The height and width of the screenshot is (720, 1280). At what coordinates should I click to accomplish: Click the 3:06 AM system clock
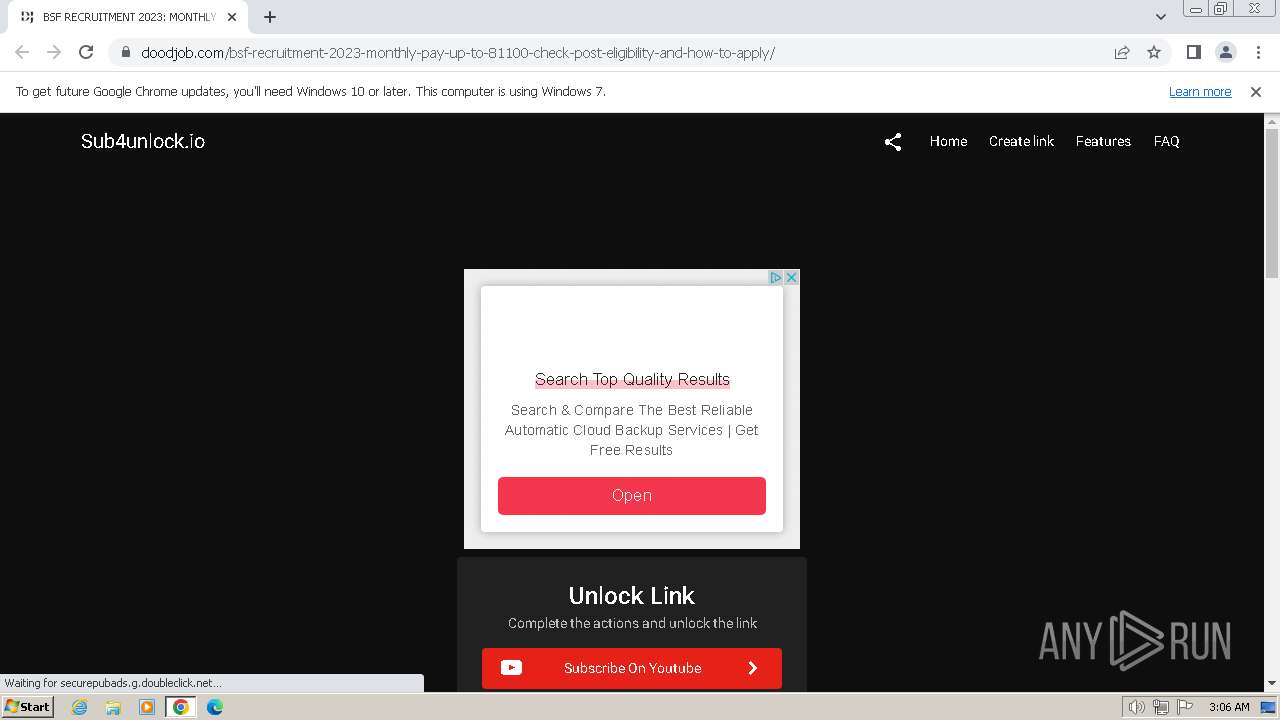1229,707
